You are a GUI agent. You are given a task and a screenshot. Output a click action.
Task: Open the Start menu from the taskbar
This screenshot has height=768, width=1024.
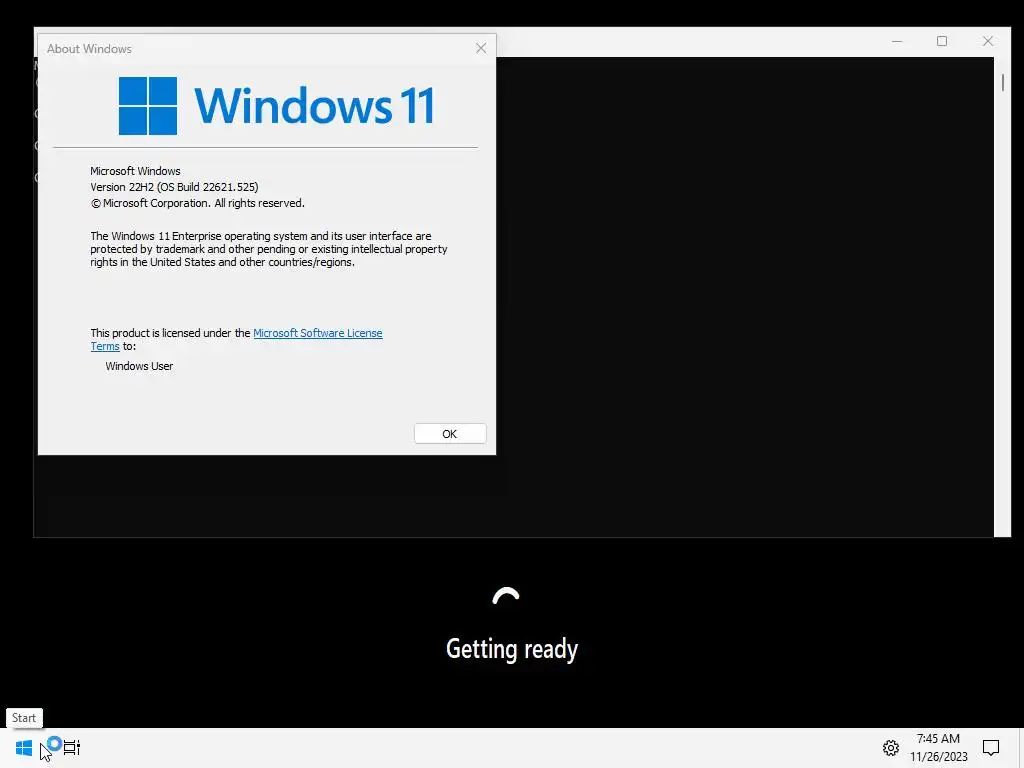coord(24,747)
